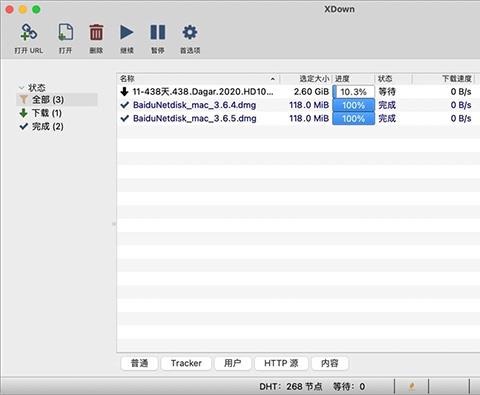The height and width of the screenshot is (395, 480).
Task: Click the checkmark icon of BaiduNetdisk 3.6.5
Action: point(125,118)
